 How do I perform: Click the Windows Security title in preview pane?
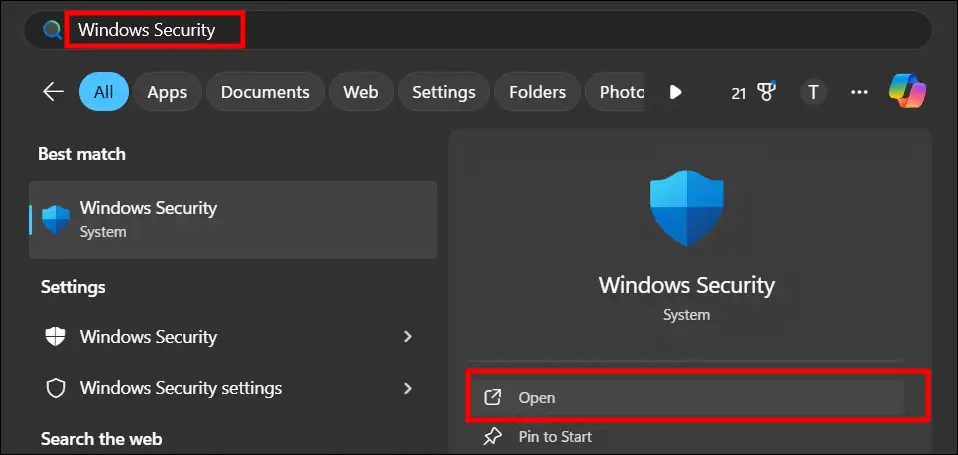coord(687,285)
